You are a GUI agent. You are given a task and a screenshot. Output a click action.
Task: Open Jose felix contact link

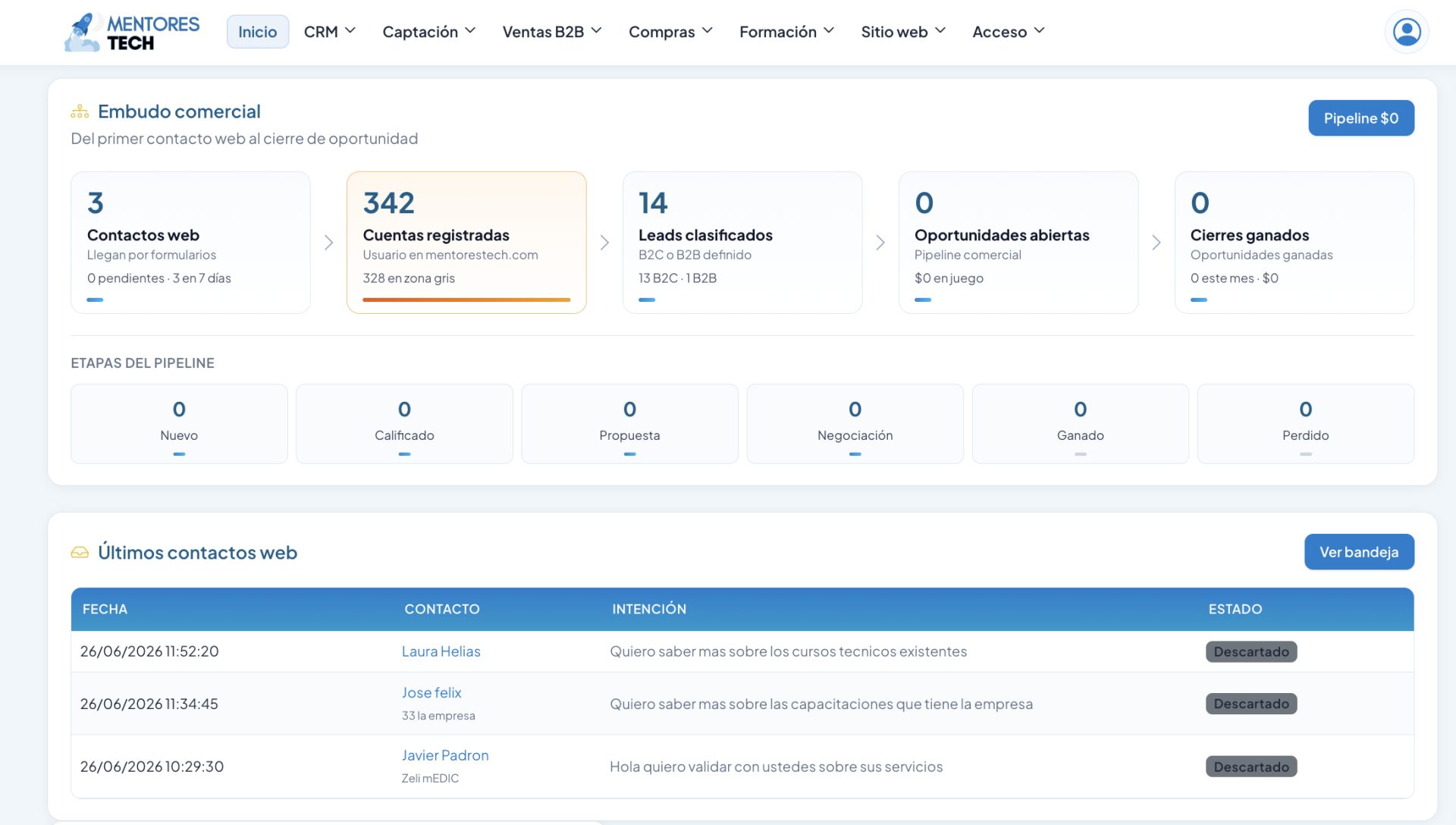pyautogui.click(x=431, y=693)
